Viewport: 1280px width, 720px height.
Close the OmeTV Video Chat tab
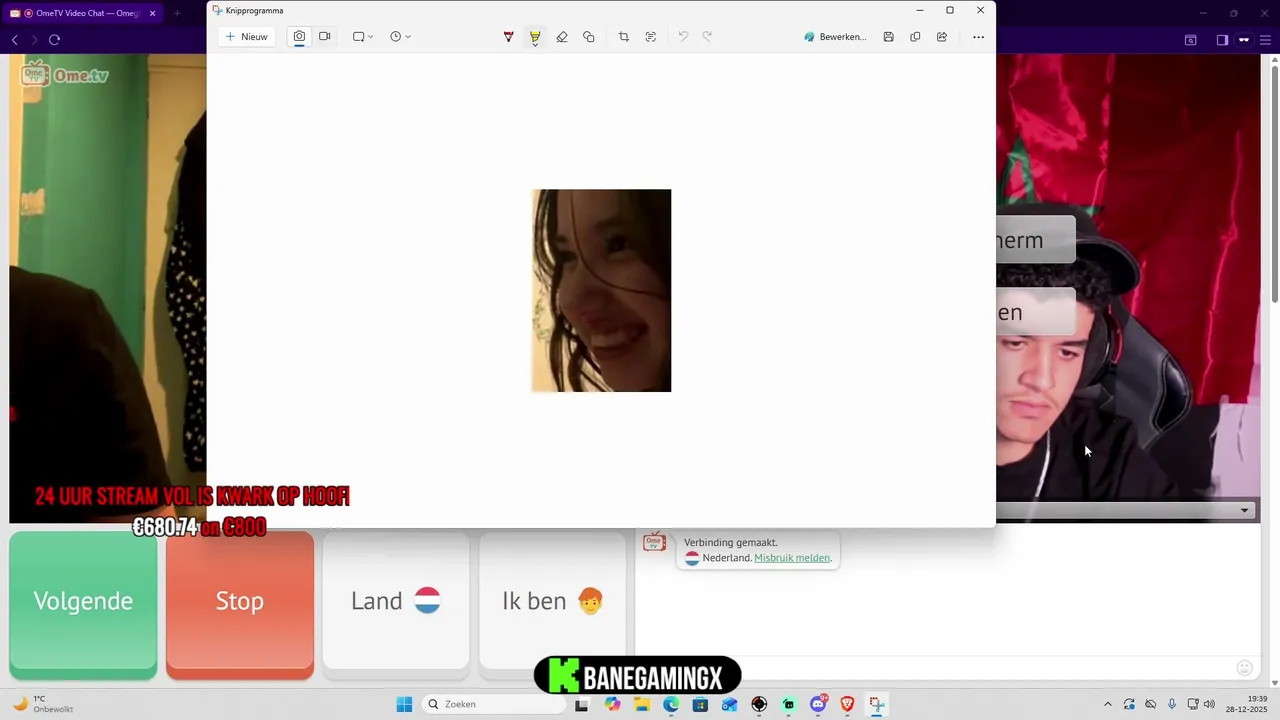pos(152,13)
